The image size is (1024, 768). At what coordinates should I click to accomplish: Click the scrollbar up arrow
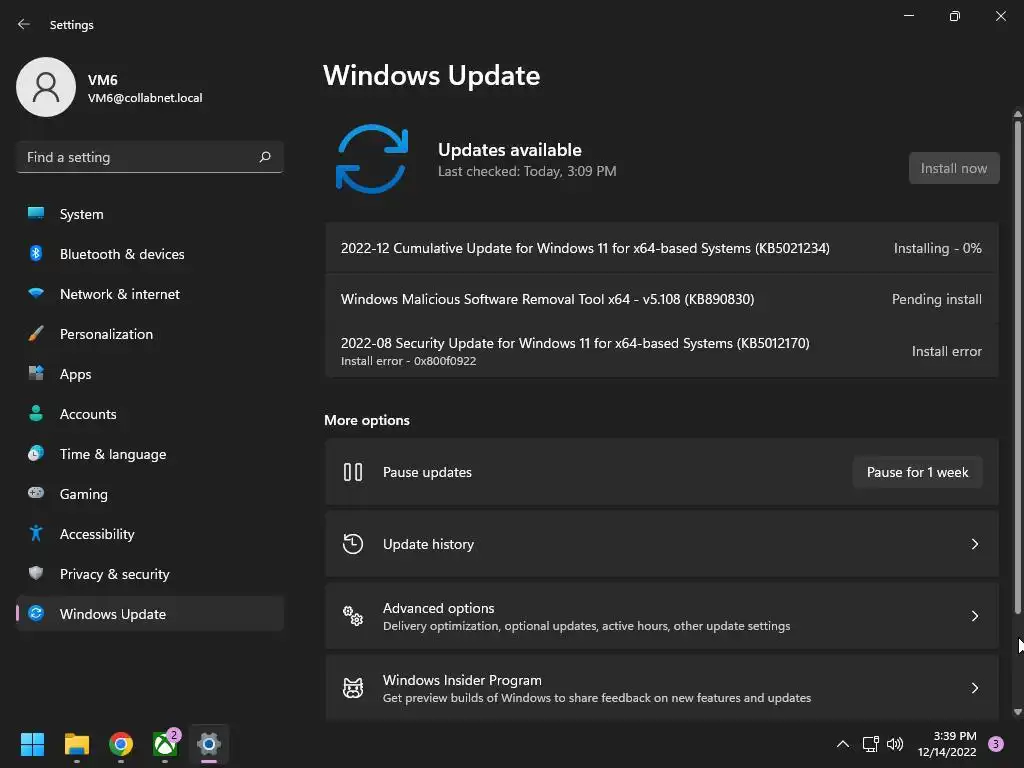(1017, 114)
